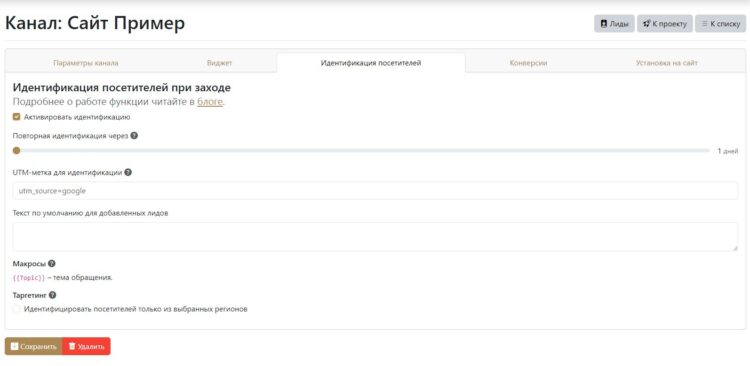Screen dimensions: 750x366
Task: Open the Виджет tab
Action: [x=220, y=63]
